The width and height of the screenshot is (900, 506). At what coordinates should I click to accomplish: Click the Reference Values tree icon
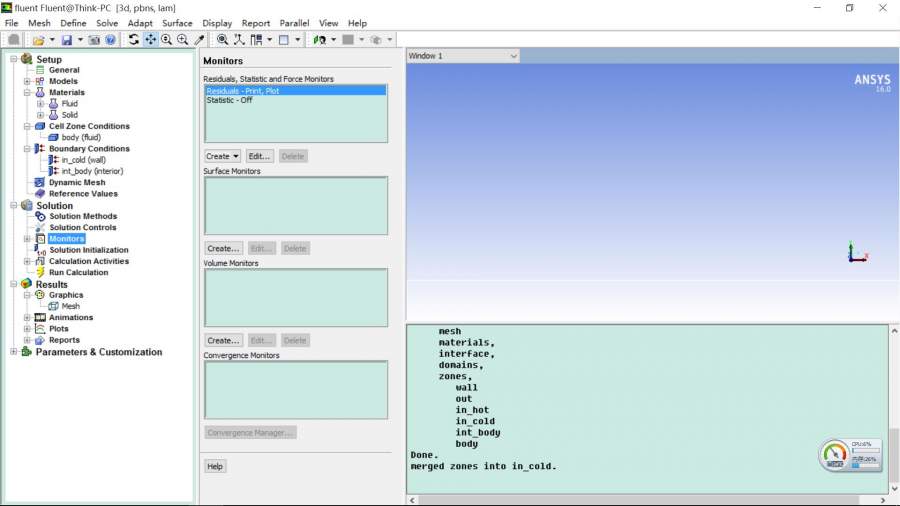pyautogui.click(x=40, y=194)
